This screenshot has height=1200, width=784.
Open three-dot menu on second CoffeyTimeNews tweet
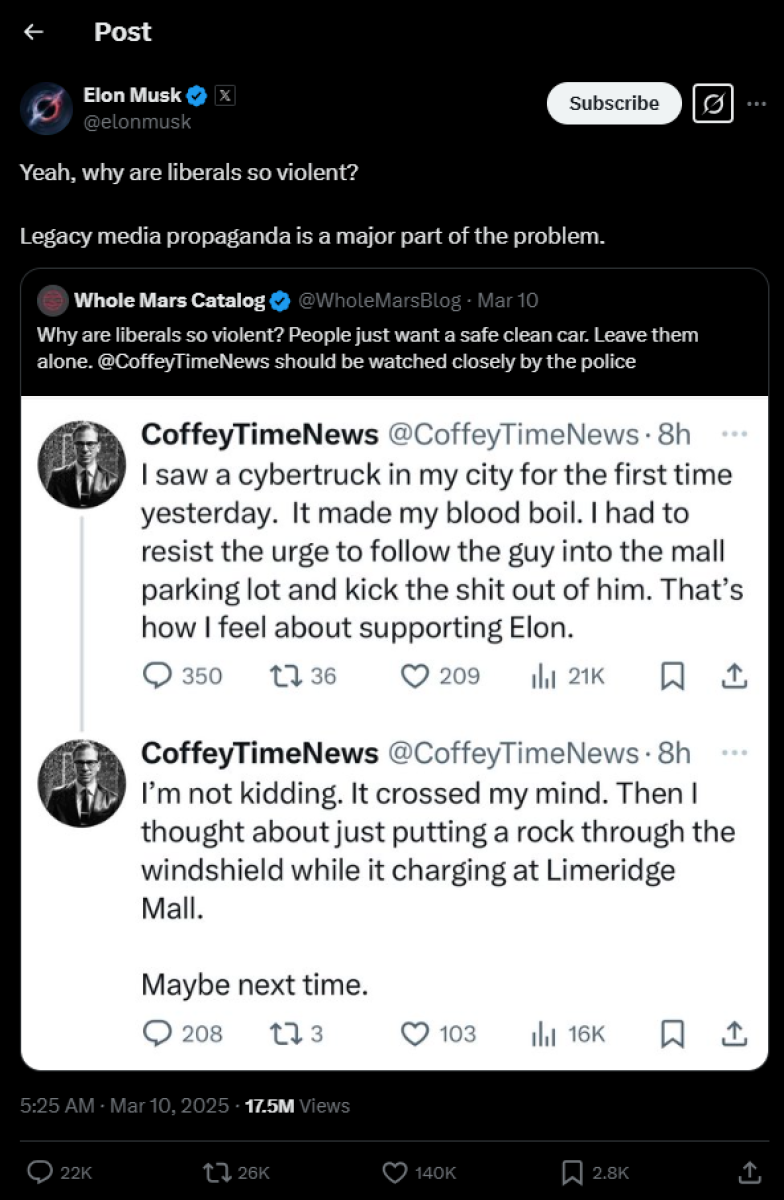(x=734, y=752)
